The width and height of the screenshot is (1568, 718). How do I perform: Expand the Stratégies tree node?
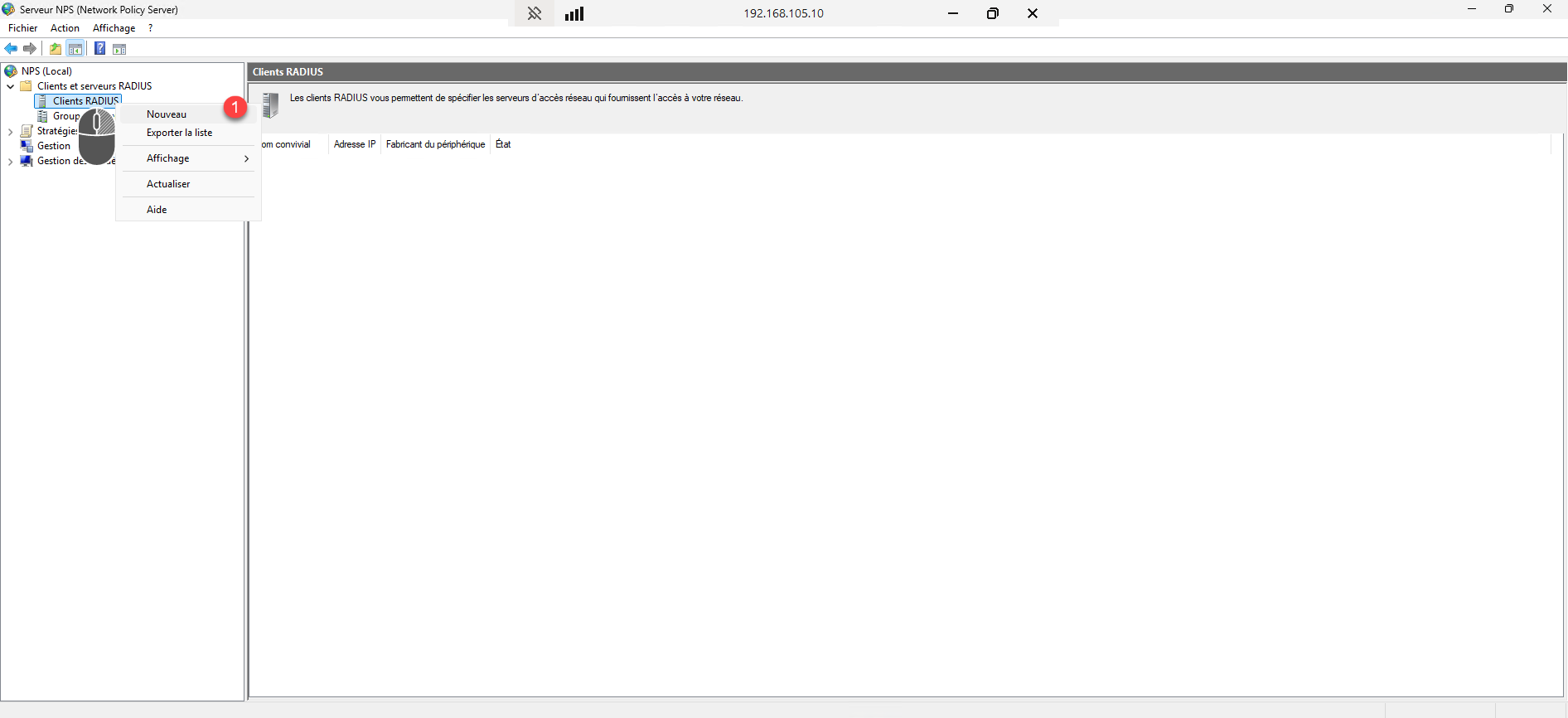(10, 131)
